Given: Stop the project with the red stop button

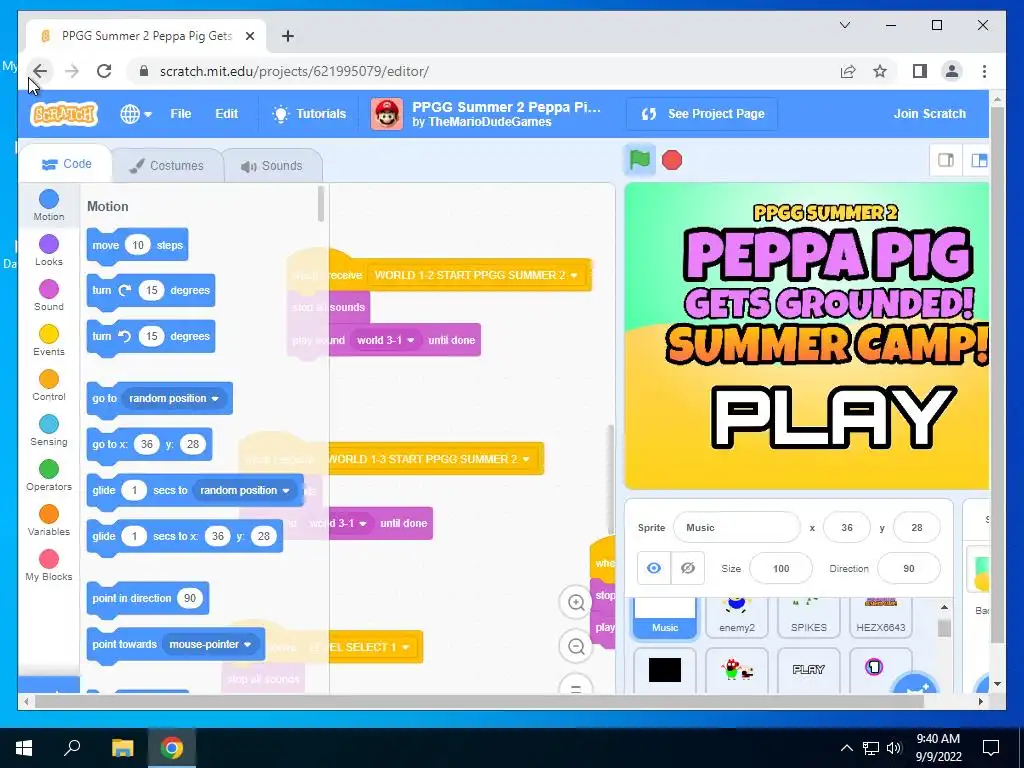Looking at the screenshot, I should tap(672, 160).
